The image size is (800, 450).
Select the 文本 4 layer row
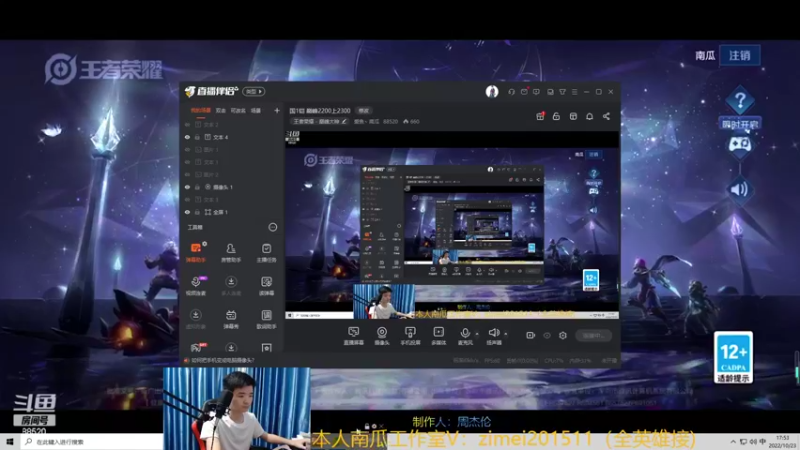(x=232, y=137)
